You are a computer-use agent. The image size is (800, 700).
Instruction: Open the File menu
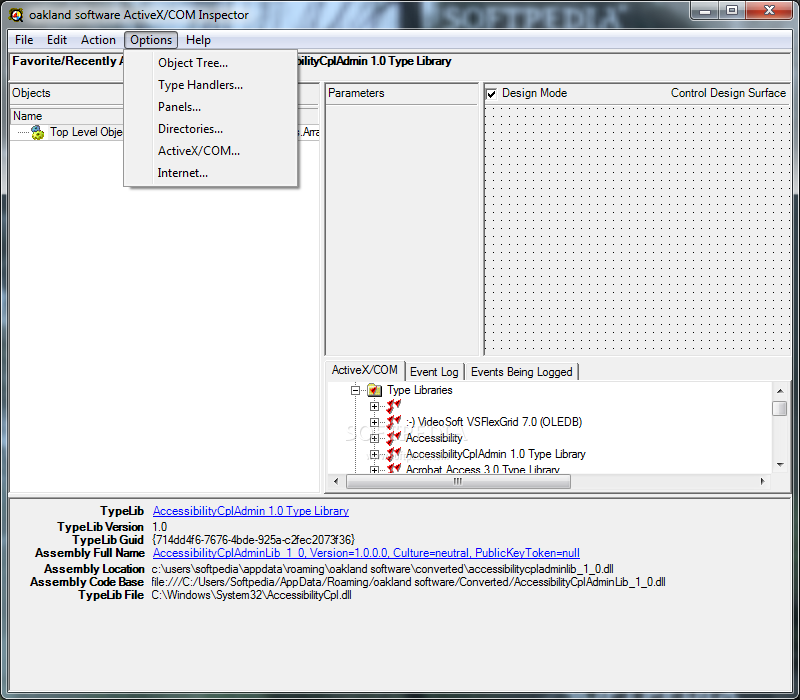point(24,40)
